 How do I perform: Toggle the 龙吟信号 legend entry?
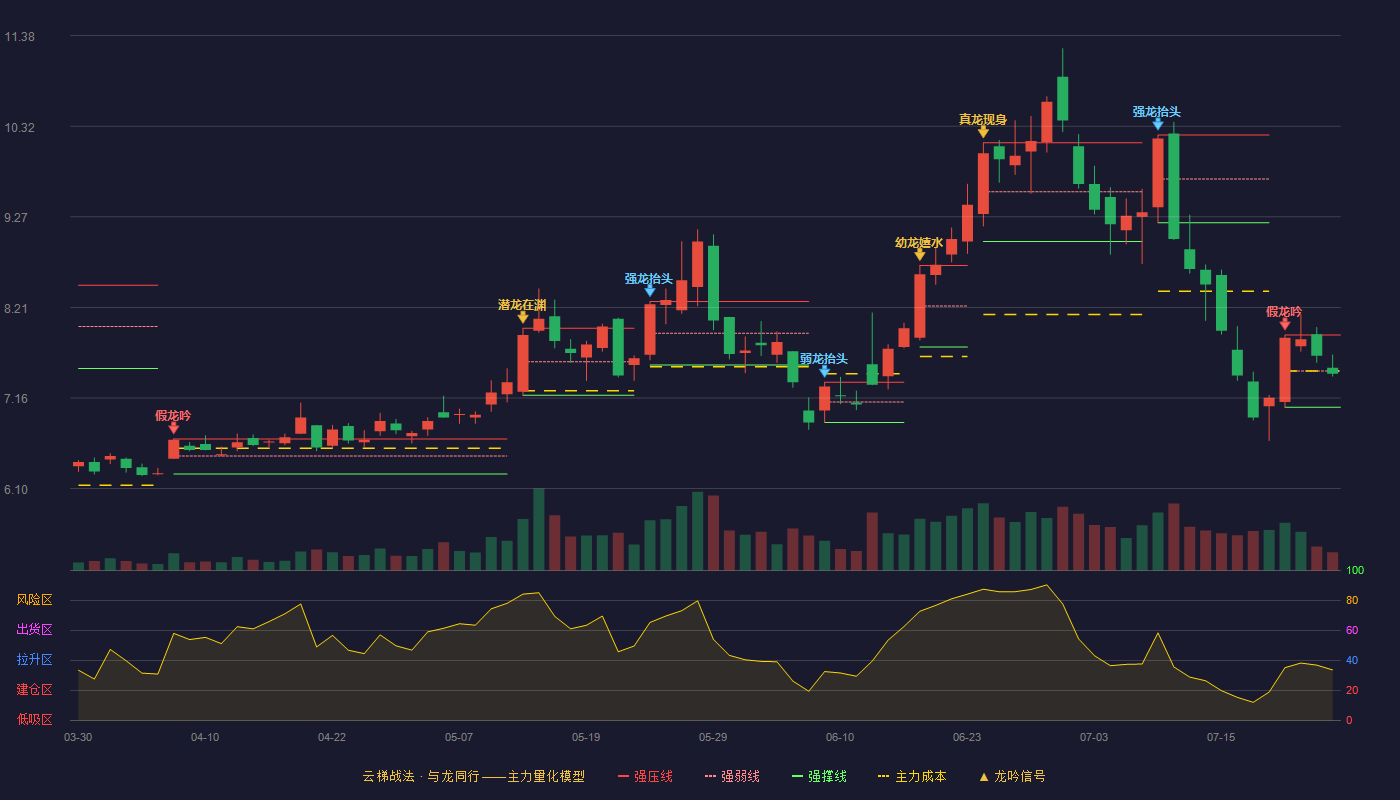pyautogui.click(x=1011, y=776)
